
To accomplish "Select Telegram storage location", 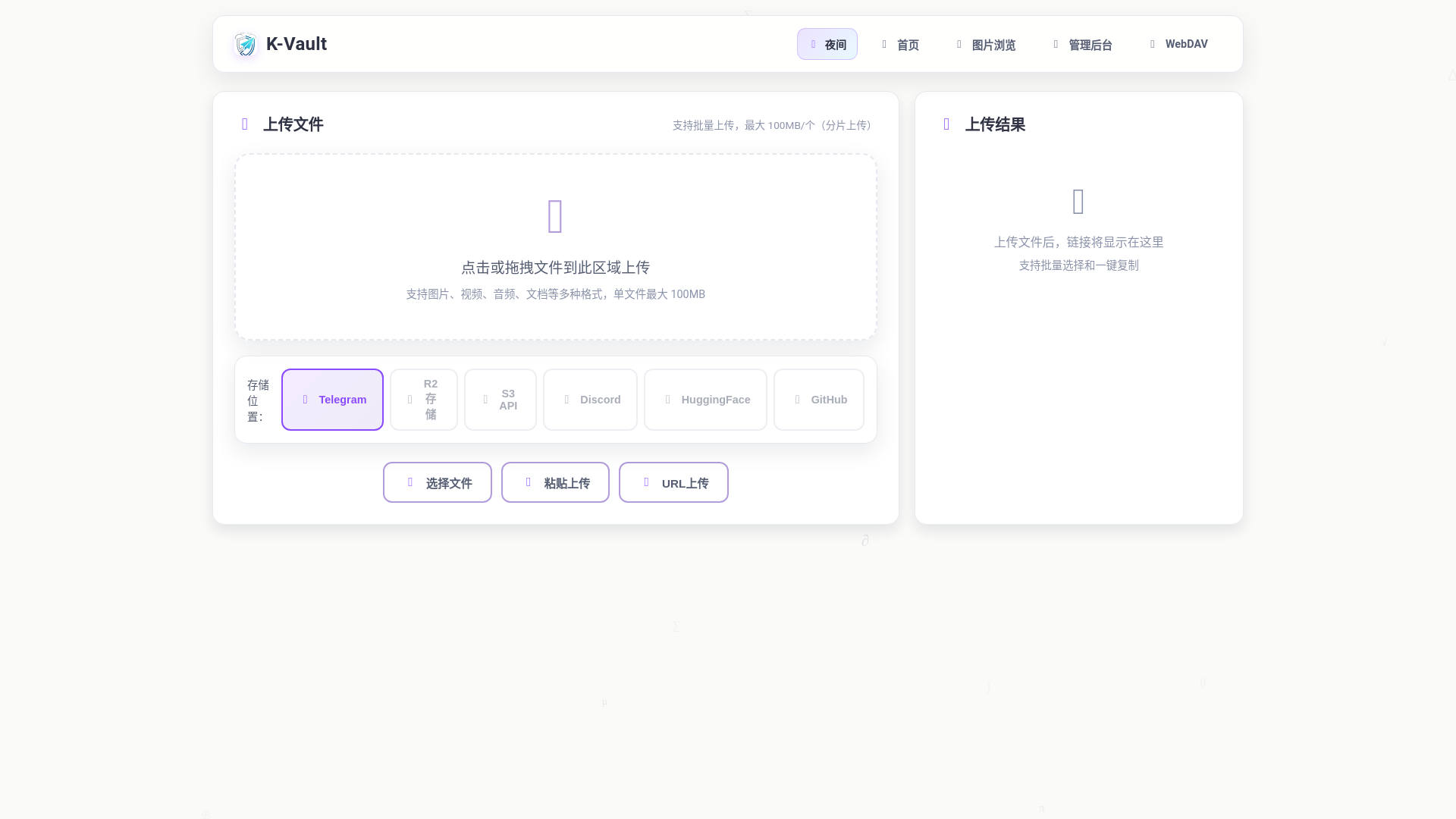I will 332,400.
